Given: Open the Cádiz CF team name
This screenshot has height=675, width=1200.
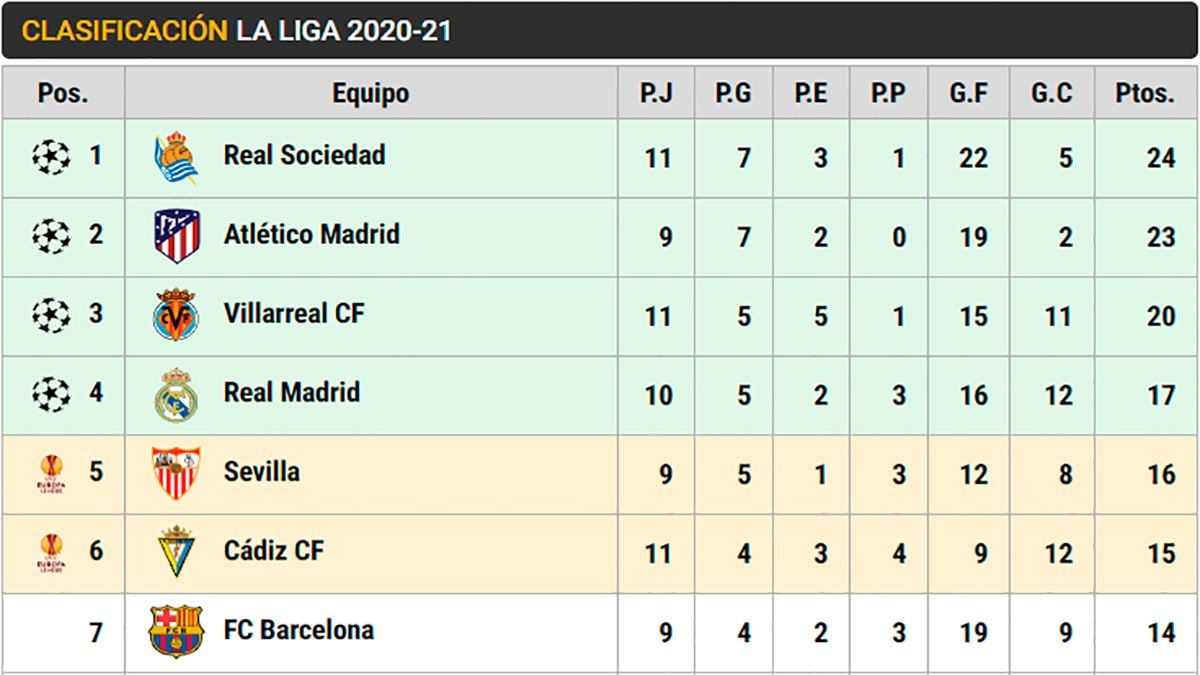Looking at the screenshot, I should pyautogui.click(x=274, y=551).
